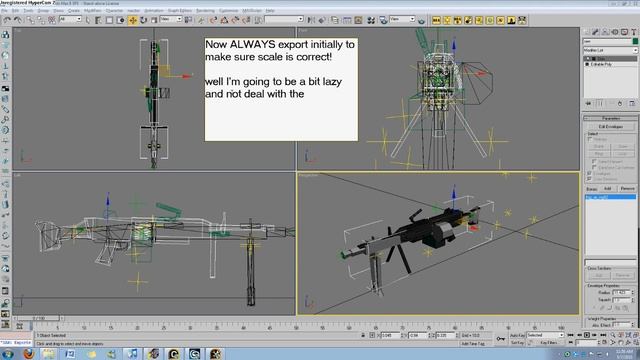The height and width of the screenshot is (360, 640).
Task: Open the Motion command panel tab
Action: pyautogui.click(x=615, y=31)
